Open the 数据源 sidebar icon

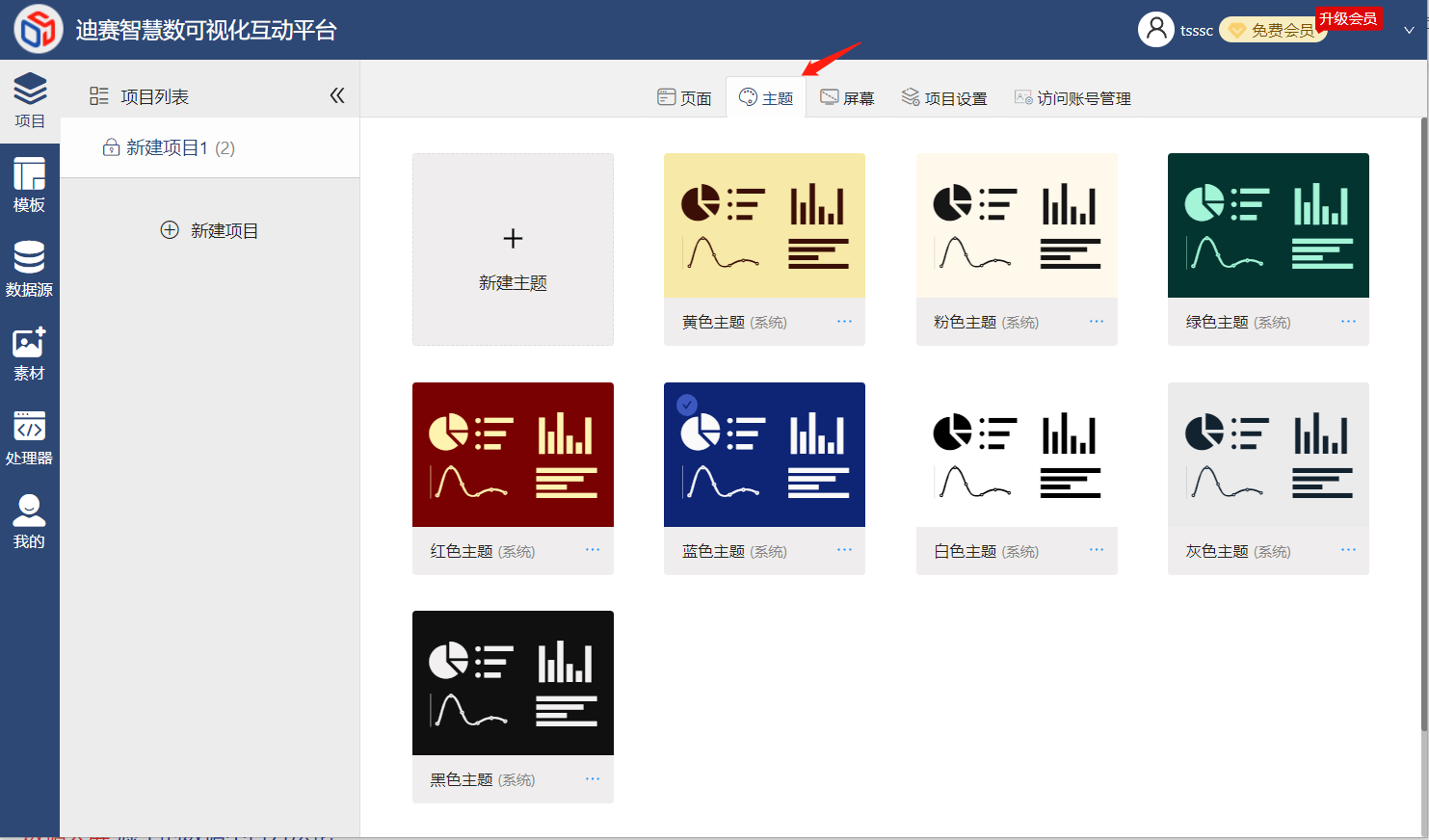pos(29,269)
